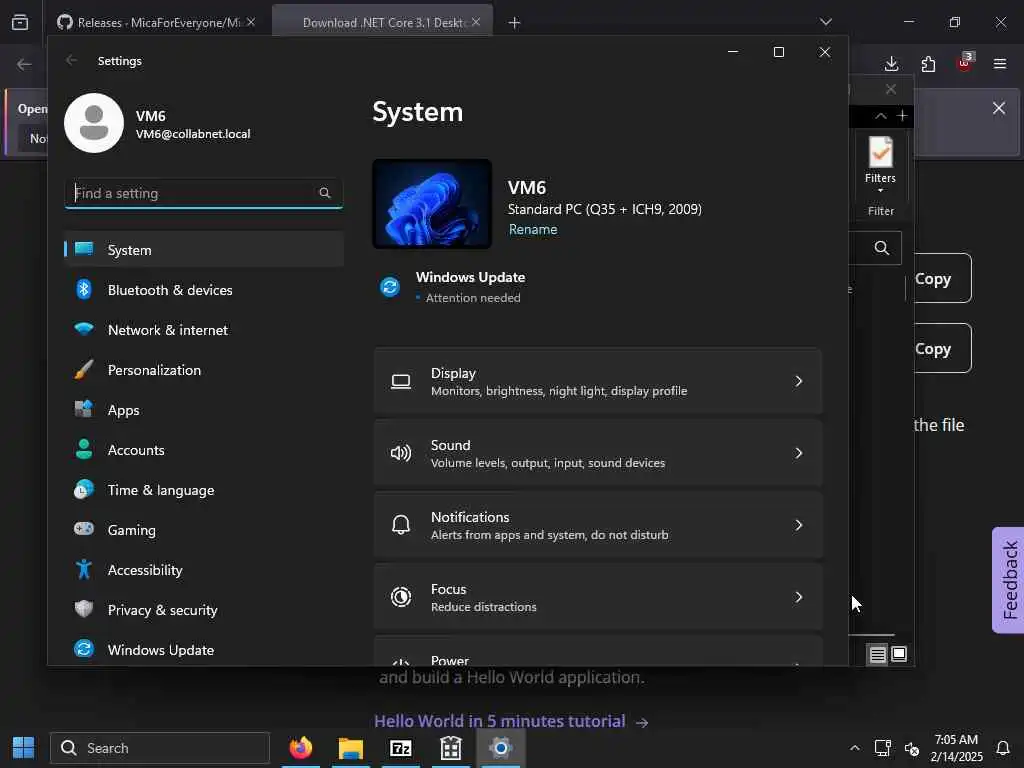
Task: Open Privacy & security settings
Action: point(204,610)
